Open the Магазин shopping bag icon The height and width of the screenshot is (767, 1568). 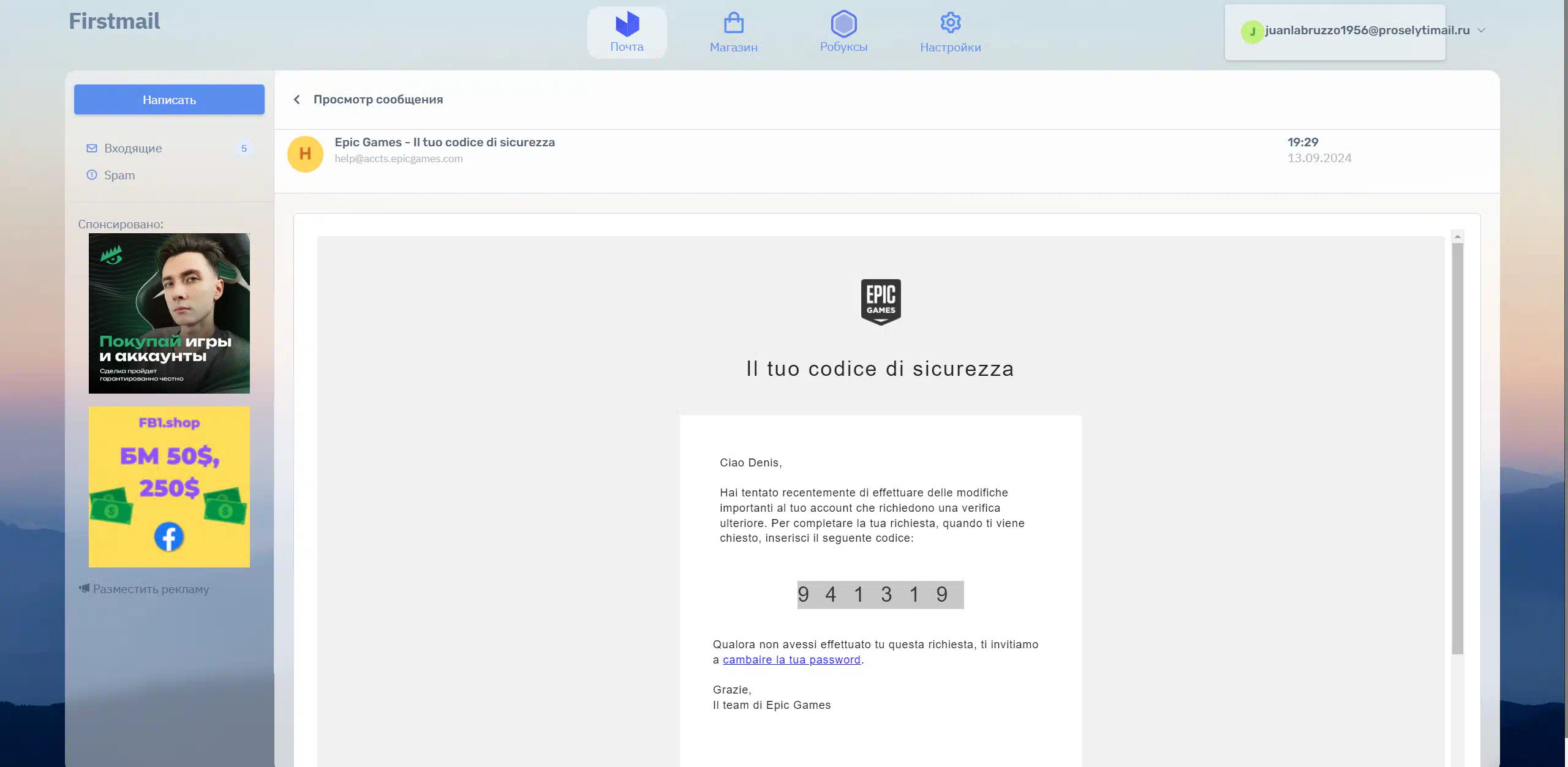(733, 24)
